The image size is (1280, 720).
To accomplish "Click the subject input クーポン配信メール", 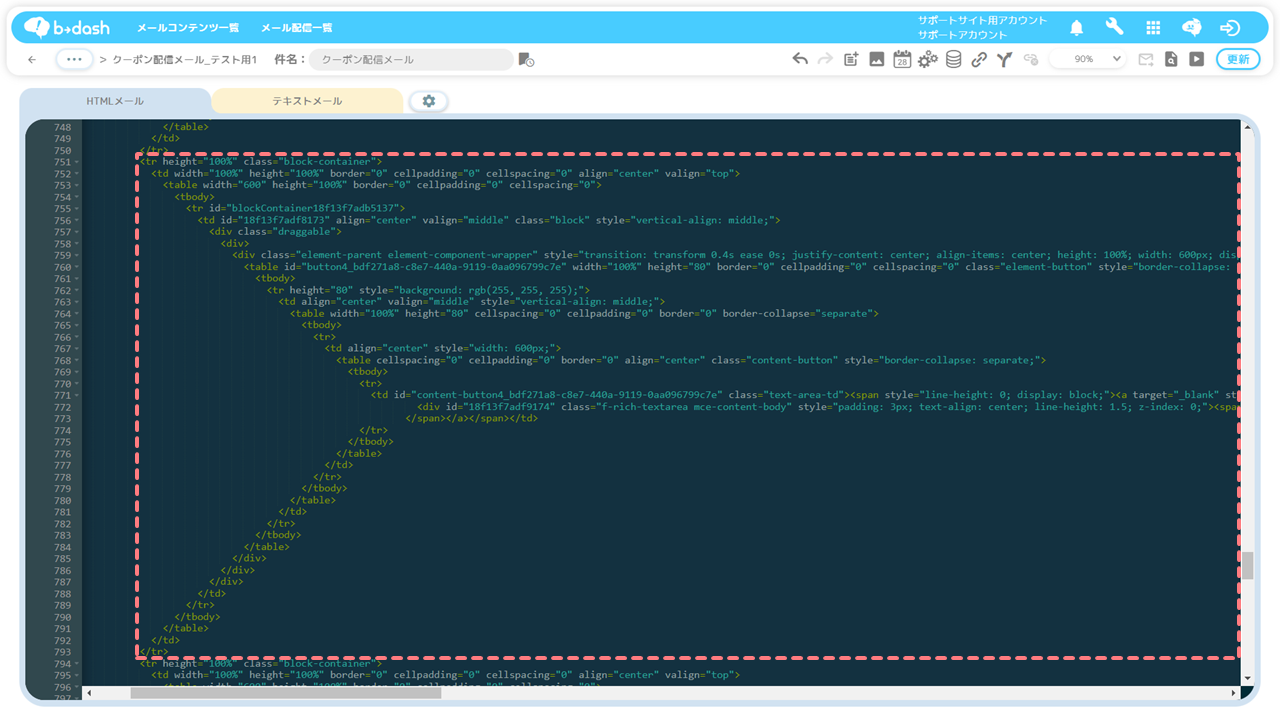I will tap(411, 60).
